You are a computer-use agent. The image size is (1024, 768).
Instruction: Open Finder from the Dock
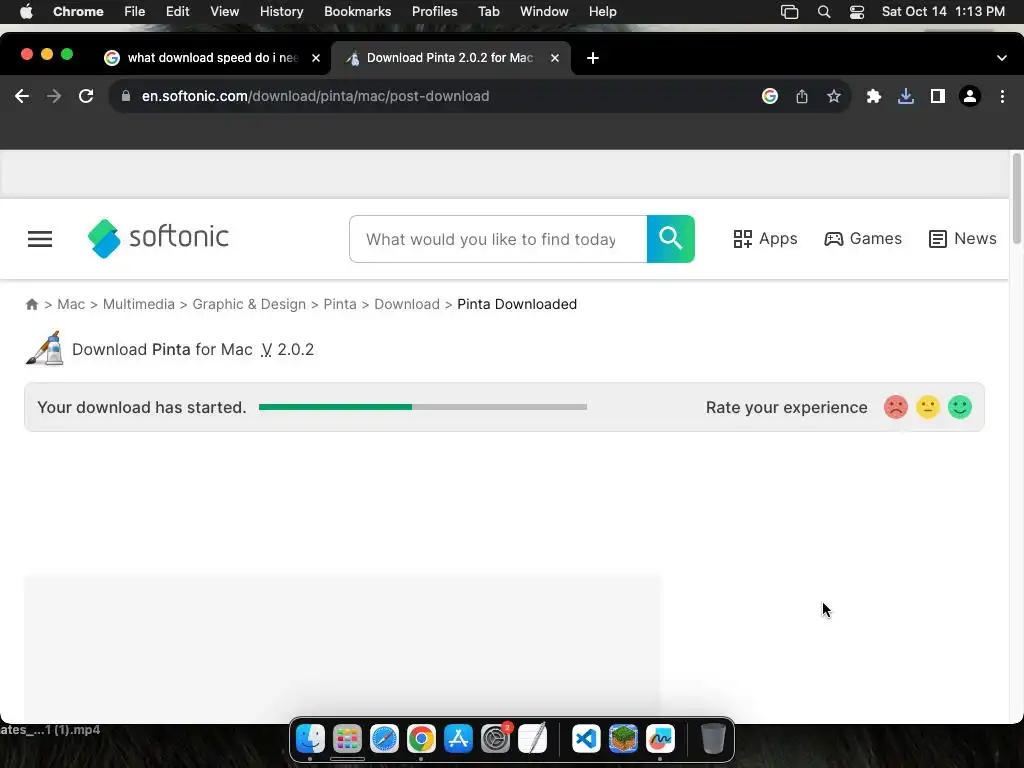(x=310, y=739)
